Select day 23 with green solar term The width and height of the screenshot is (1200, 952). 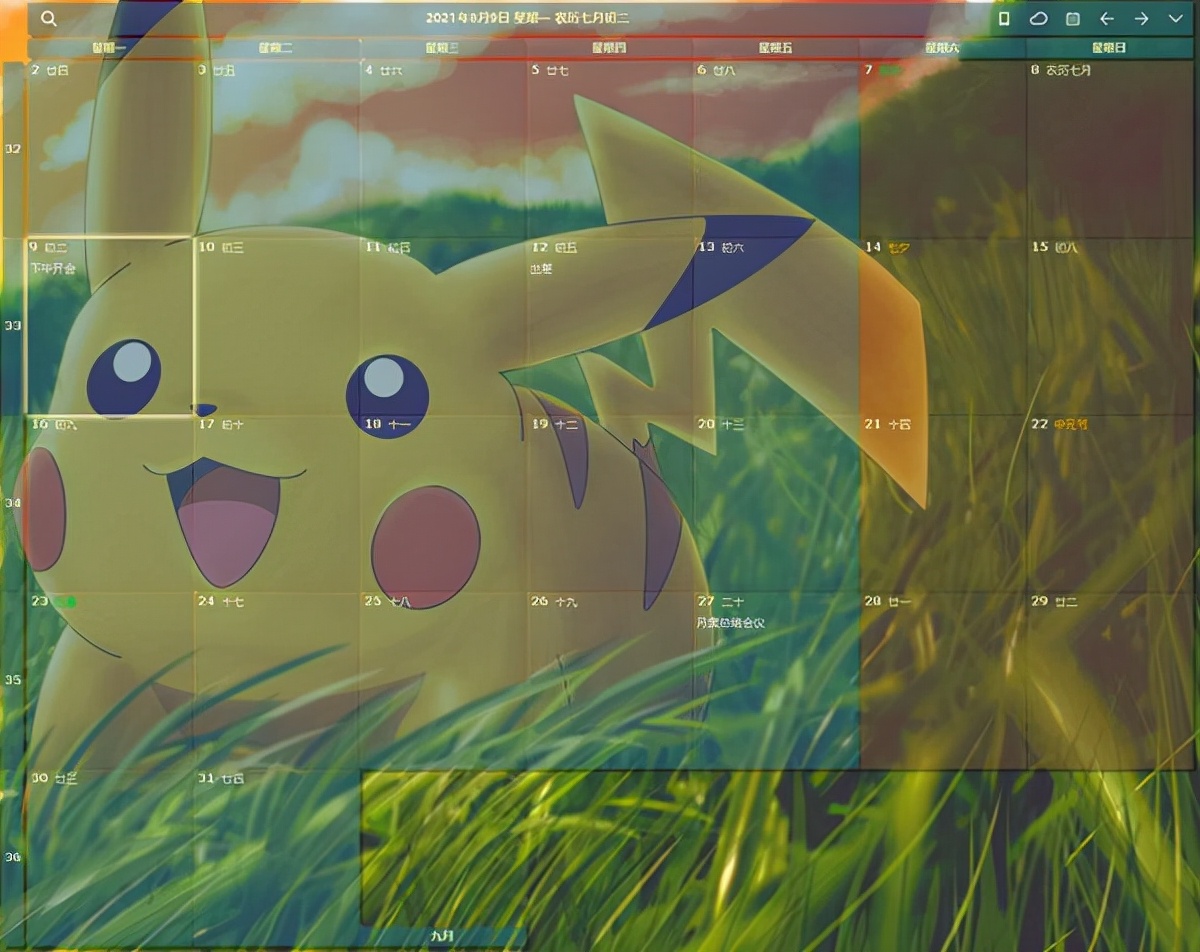[x=110, y=680]
